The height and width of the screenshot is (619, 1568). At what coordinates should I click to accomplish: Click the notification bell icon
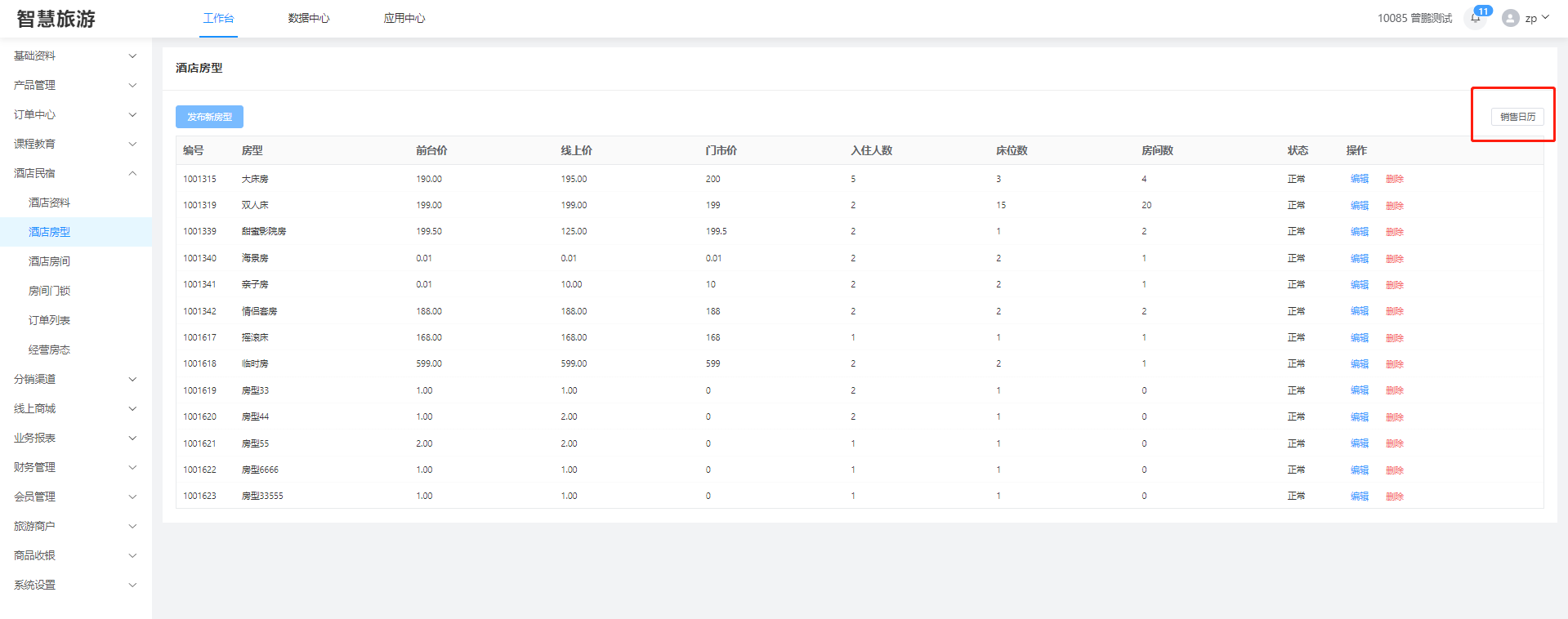click(1476, 18)
